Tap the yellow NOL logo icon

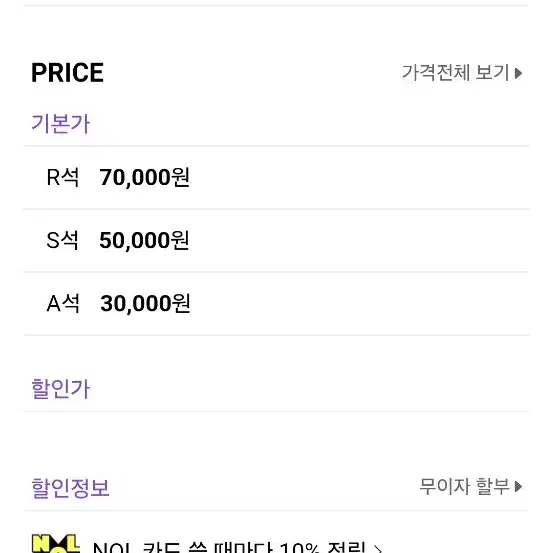pos(56,544)
